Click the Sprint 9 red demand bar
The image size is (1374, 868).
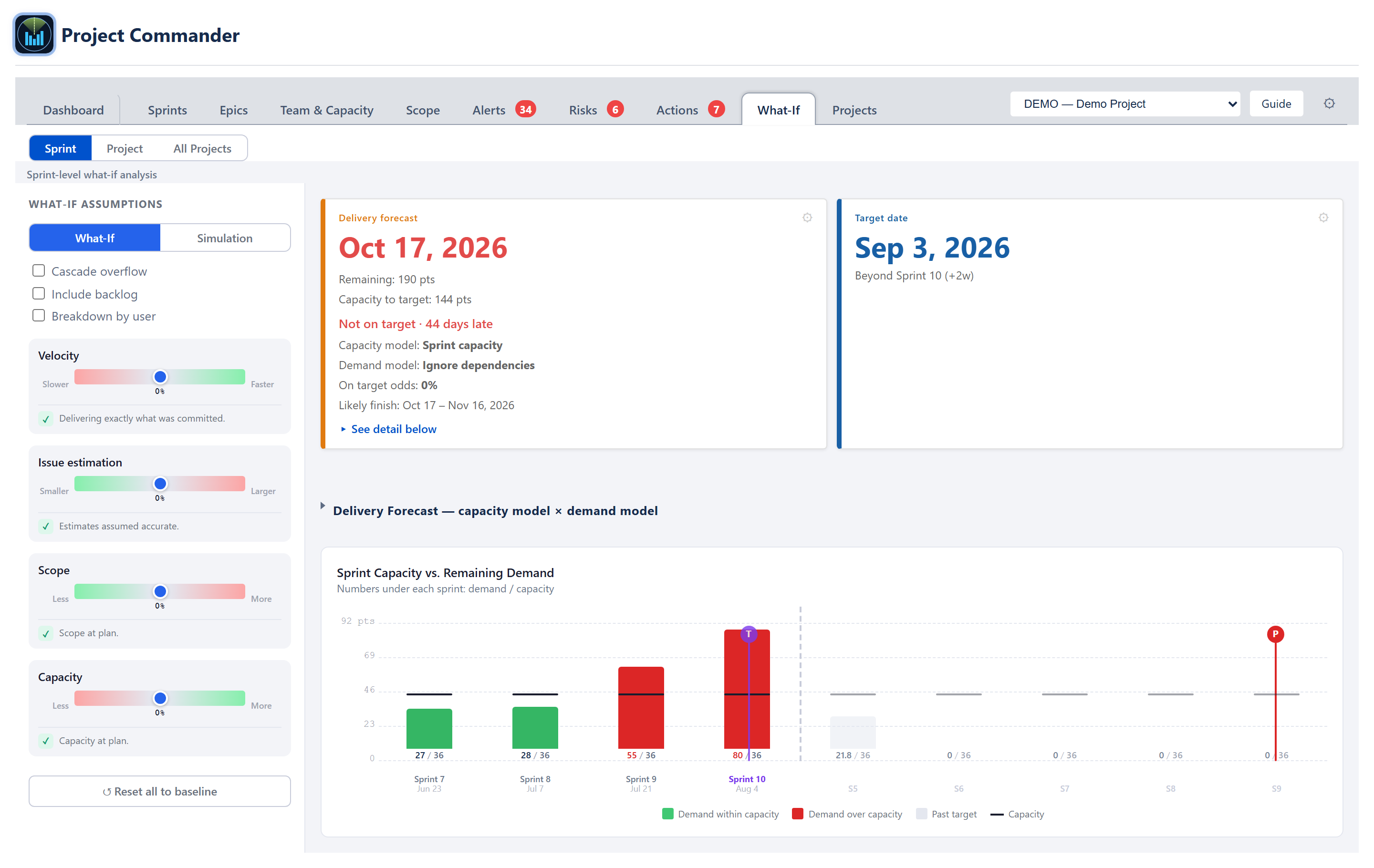[641, 707]
